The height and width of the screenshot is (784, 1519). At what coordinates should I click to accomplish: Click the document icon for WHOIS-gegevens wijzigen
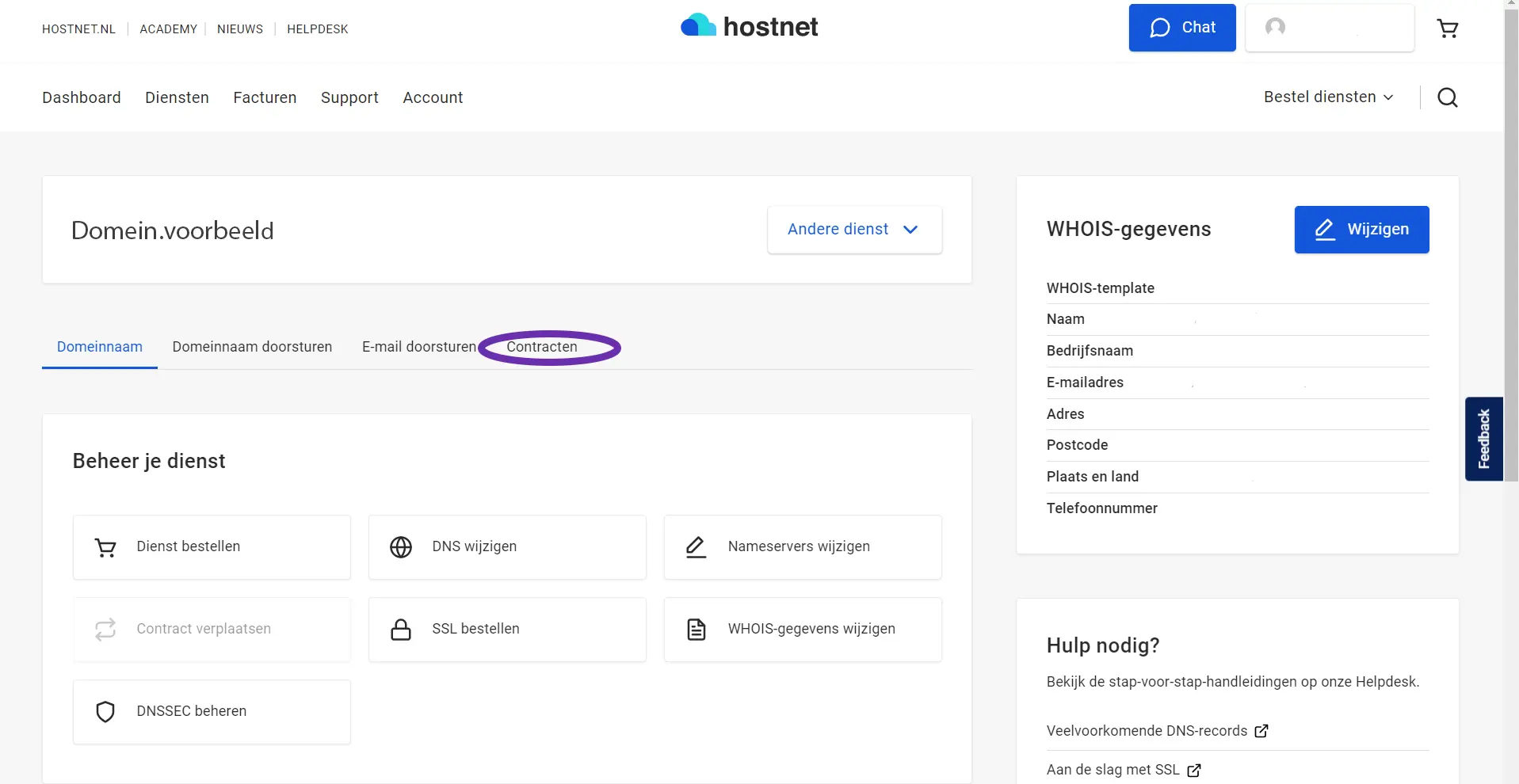696,630
